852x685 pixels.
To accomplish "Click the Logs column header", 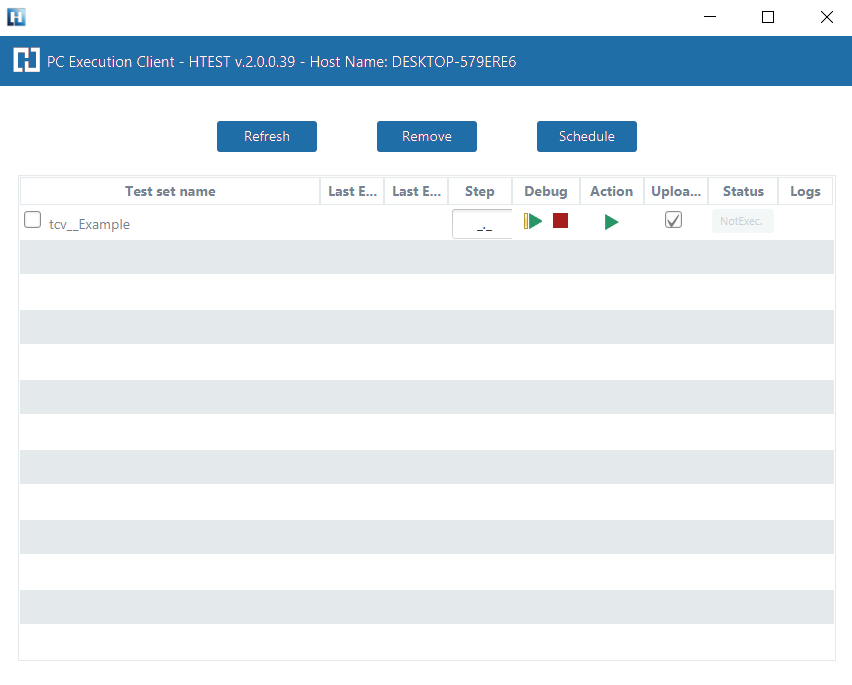I will (x=805, y=191).
